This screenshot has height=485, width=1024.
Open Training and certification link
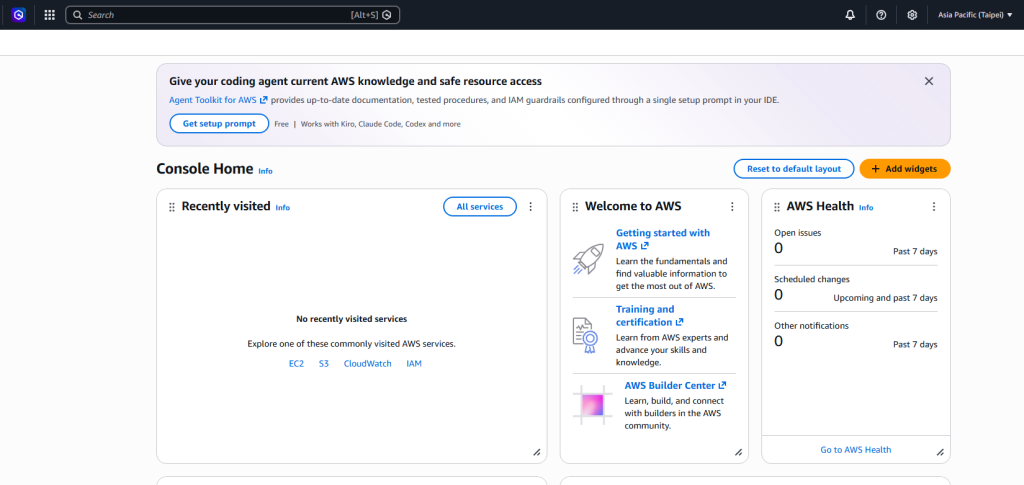(649, 315)
